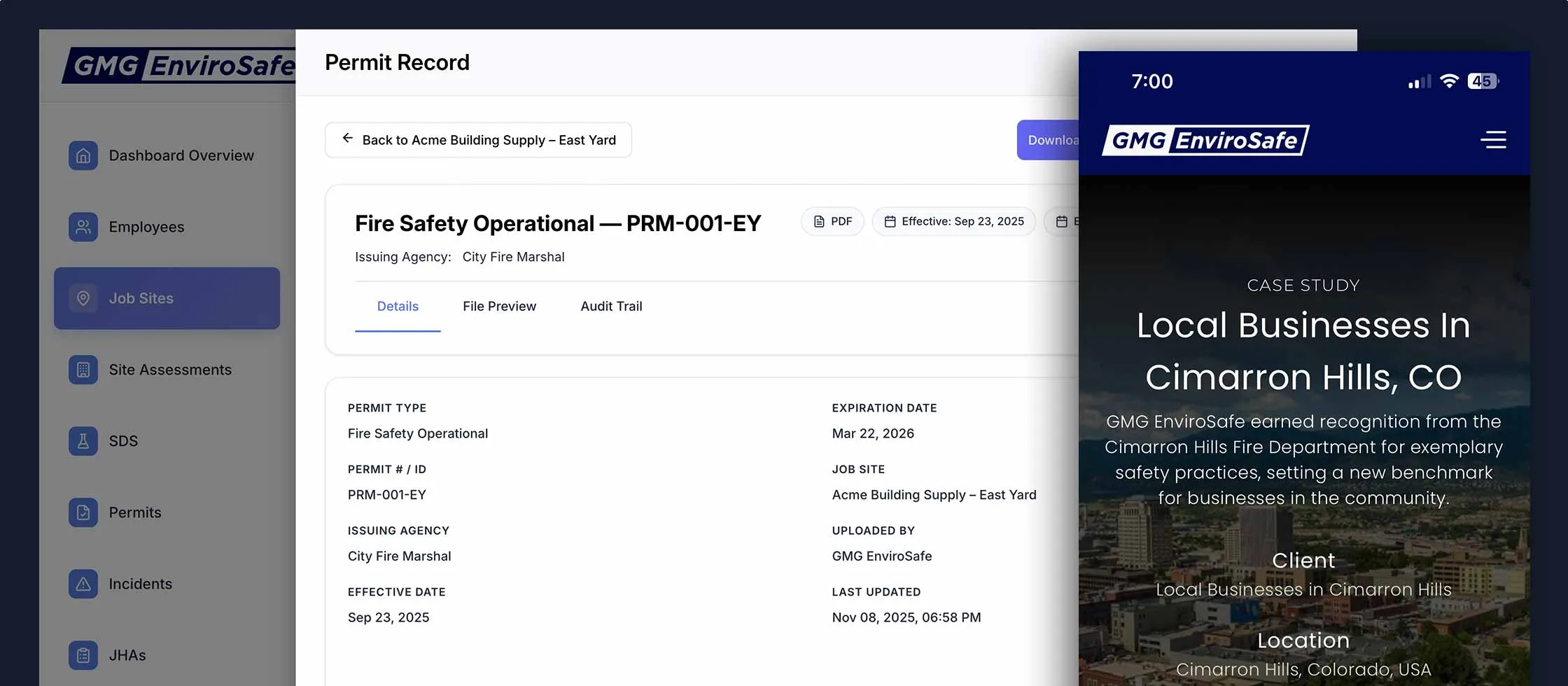Click Cimarron Hills, Colorado, USA text
The height and width of the screenshot is (686, 1568).
[1303, 670]
